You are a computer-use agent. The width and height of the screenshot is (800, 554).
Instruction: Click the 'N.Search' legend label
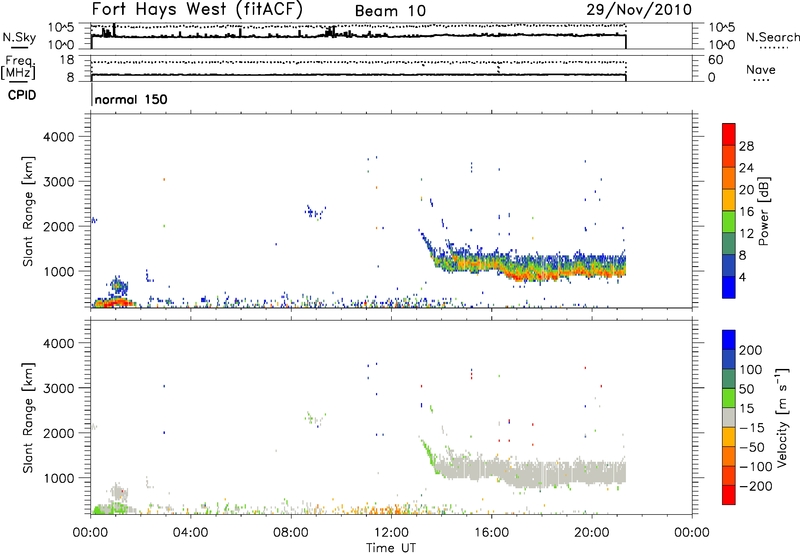coord(772,37)
